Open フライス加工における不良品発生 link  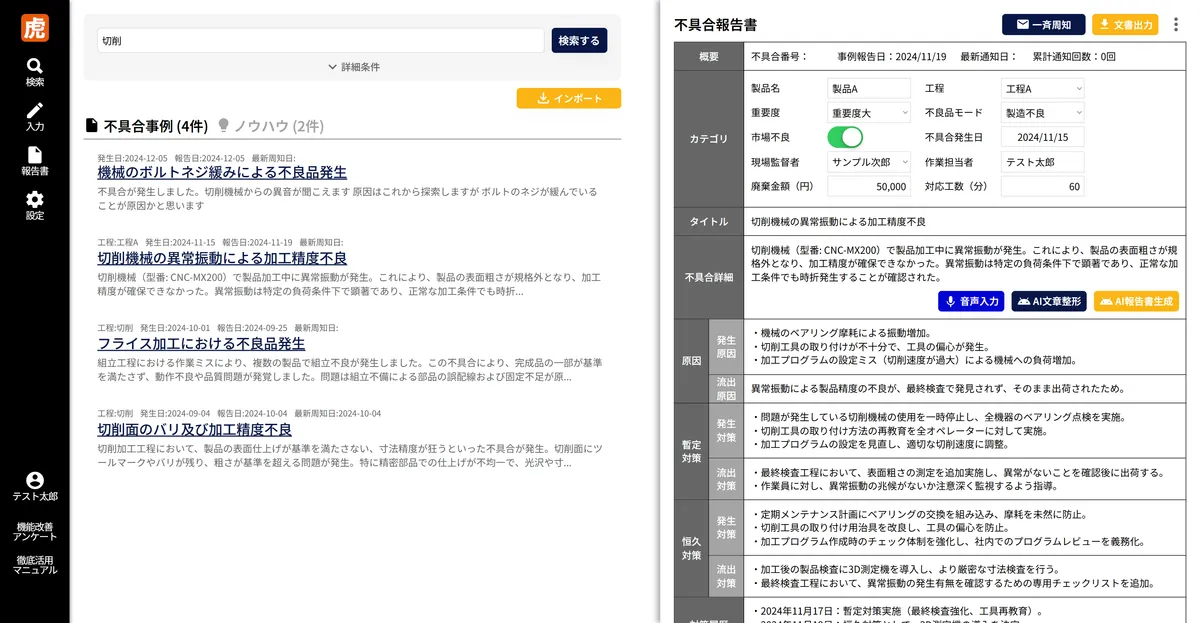tap(201, 344)
